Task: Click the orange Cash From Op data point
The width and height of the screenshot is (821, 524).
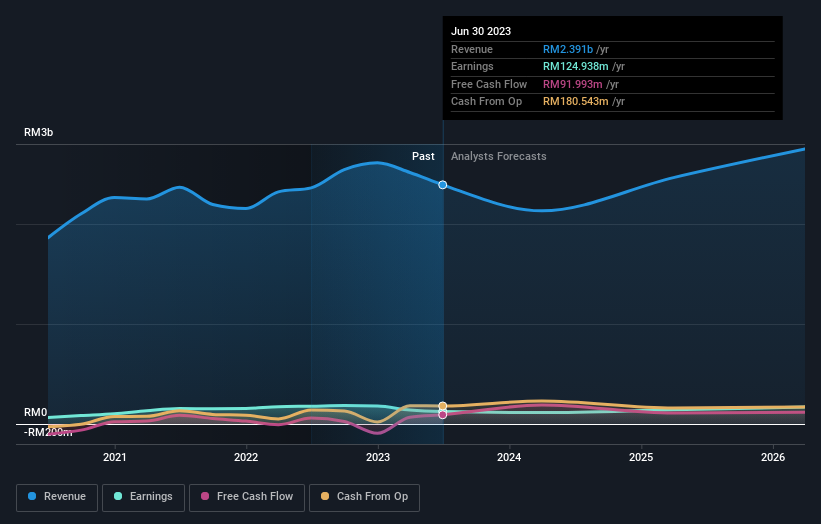Action: [x=443, y=406]
